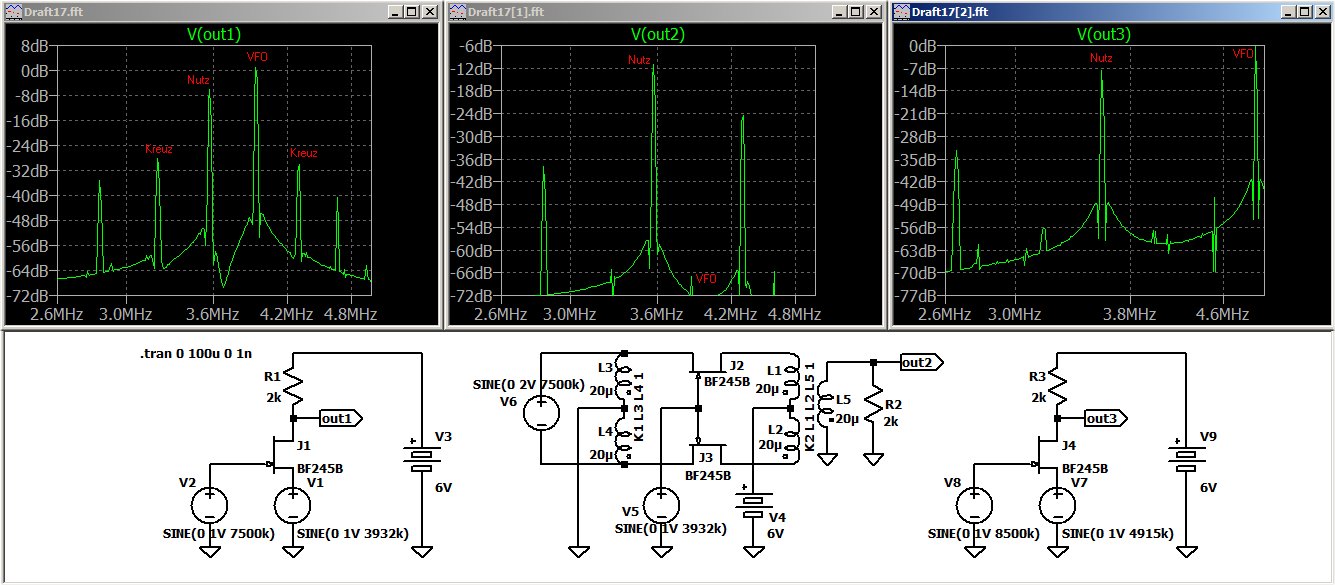Click the VFO annotation in V(out1) plot
The height and width of the screenshot is (585, 1335).
click(x=257, y=57)
